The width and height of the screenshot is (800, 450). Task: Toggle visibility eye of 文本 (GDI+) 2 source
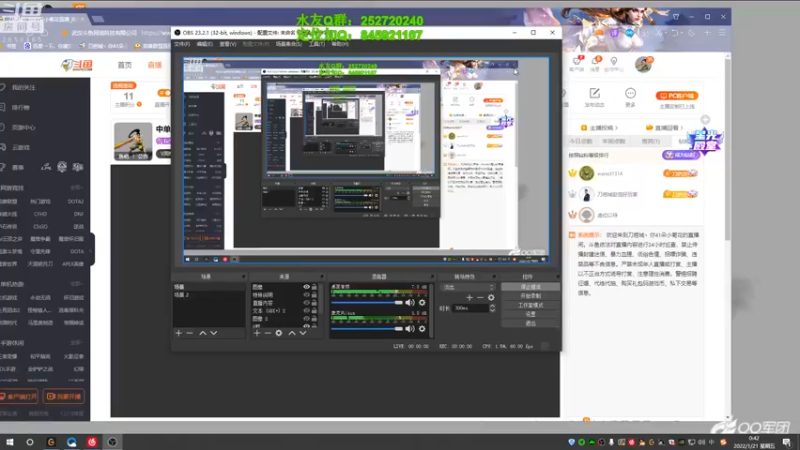(x=306, y=311)
